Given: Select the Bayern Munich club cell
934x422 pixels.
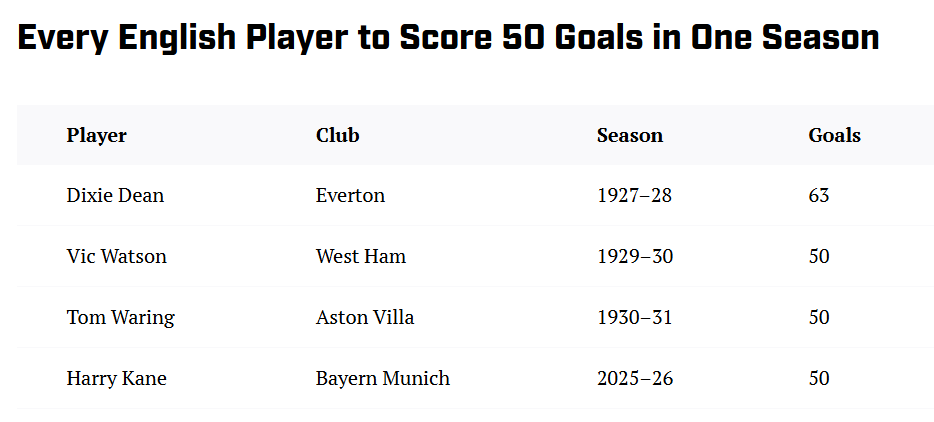Looking at the screenshot, I should (x=383, y=379).
